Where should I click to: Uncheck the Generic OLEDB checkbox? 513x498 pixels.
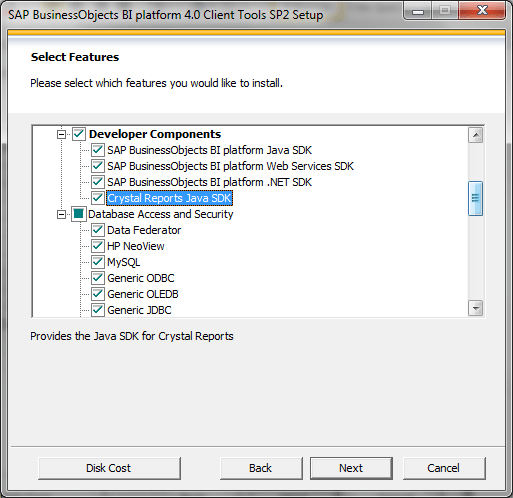pos(98,294)
